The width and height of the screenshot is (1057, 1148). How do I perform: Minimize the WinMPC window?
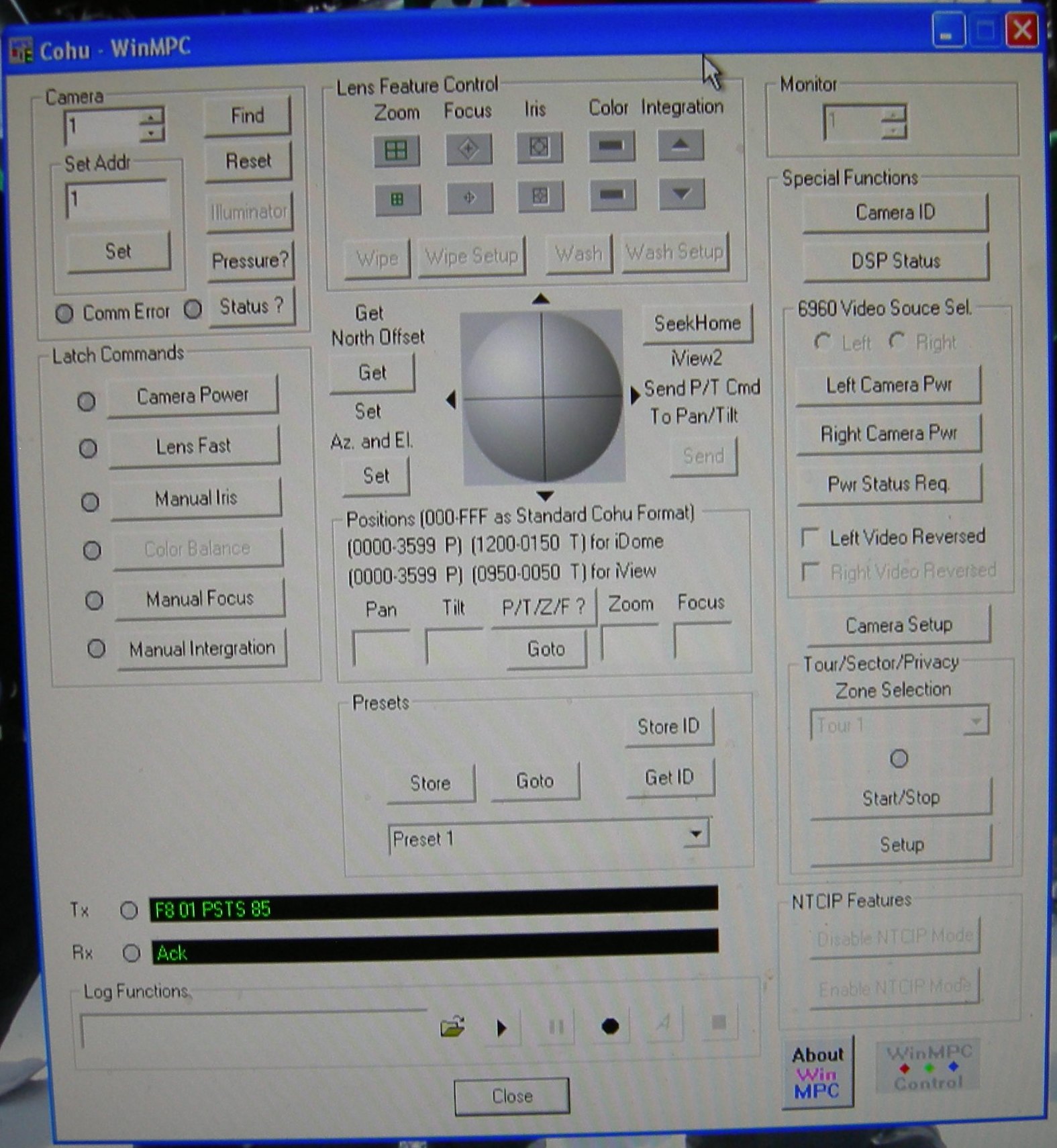948,32
